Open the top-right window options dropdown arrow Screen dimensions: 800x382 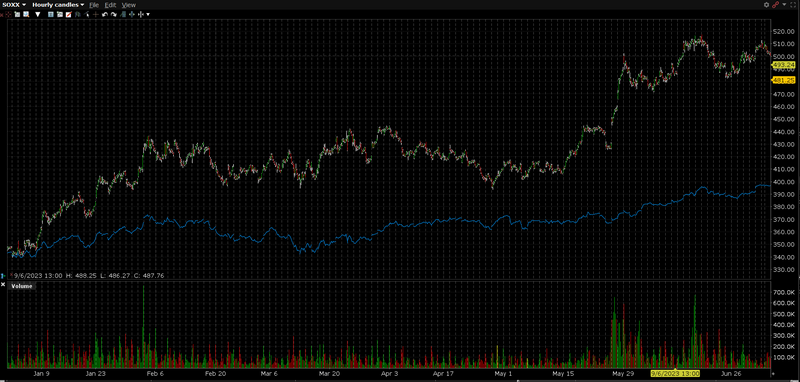click(784, 5)
